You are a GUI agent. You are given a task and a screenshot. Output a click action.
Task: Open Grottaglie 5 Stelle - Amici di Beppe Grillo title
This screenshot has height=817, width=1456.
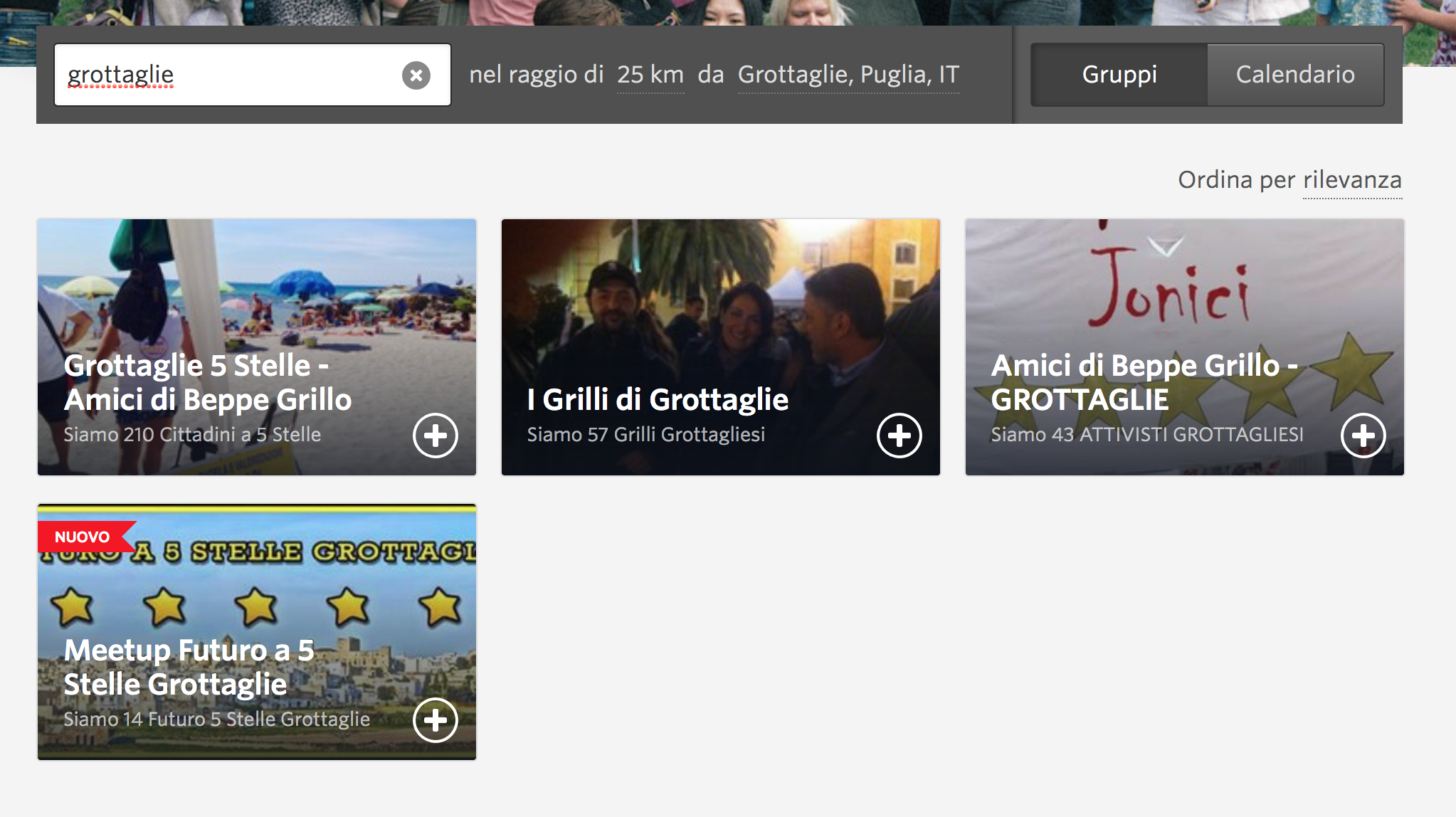(208, 383)
